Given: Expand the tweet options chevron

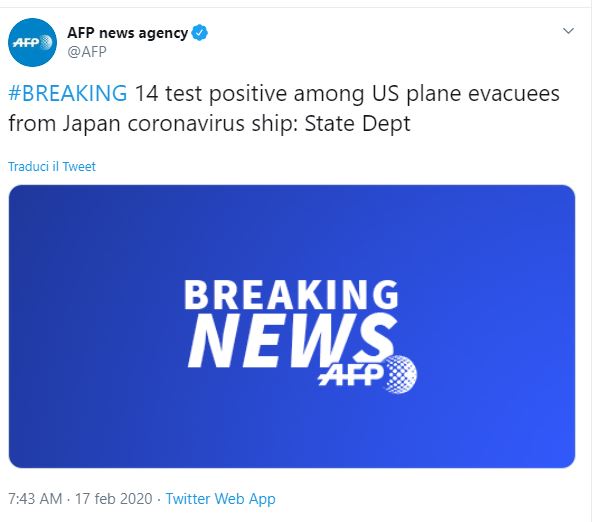Looking at the screenshot, I should pos(568,31).
